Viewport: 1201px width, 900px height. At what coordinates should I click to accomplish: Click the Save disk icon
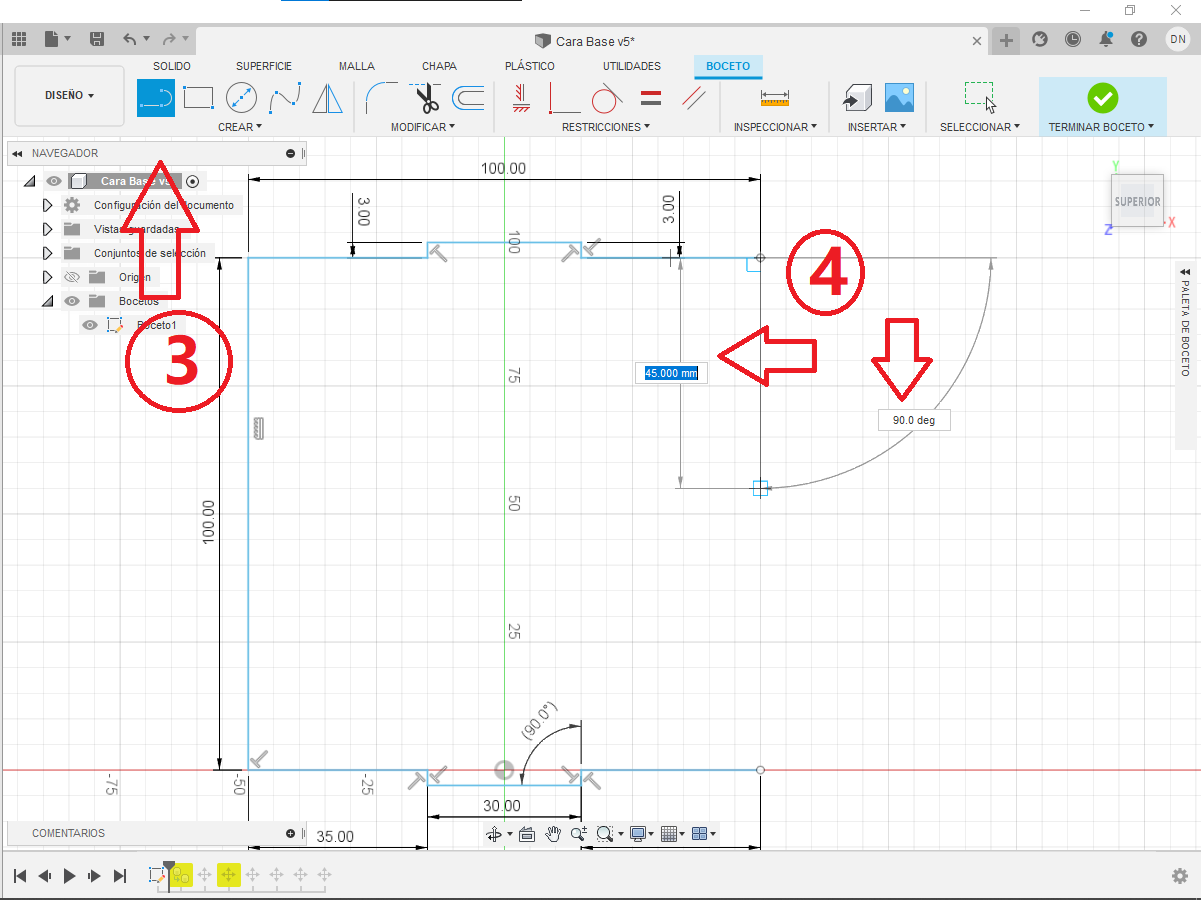[97, 39]
